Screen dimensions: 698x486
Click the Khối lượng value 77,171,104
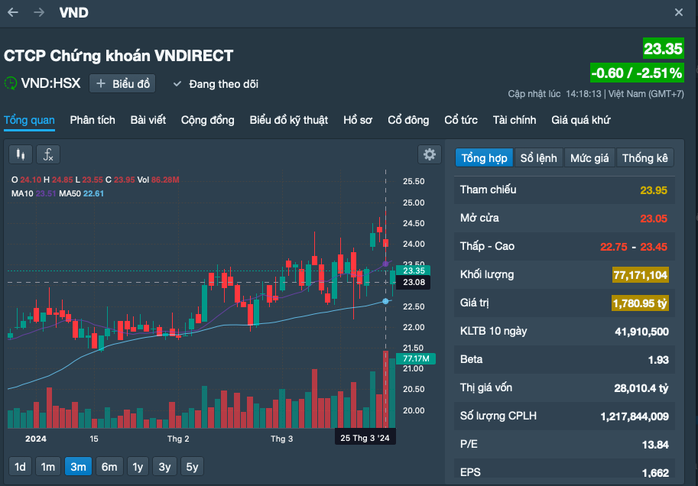pos(641,275)
